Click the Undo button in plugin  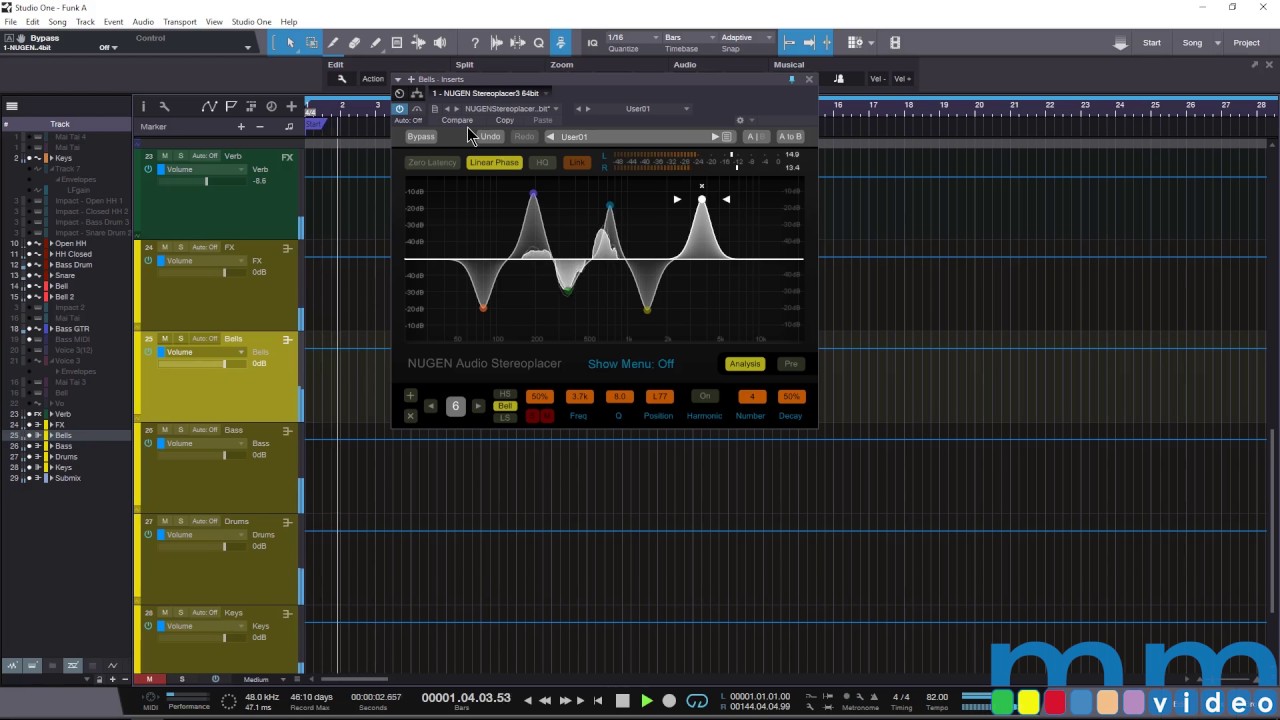[490, 137]
